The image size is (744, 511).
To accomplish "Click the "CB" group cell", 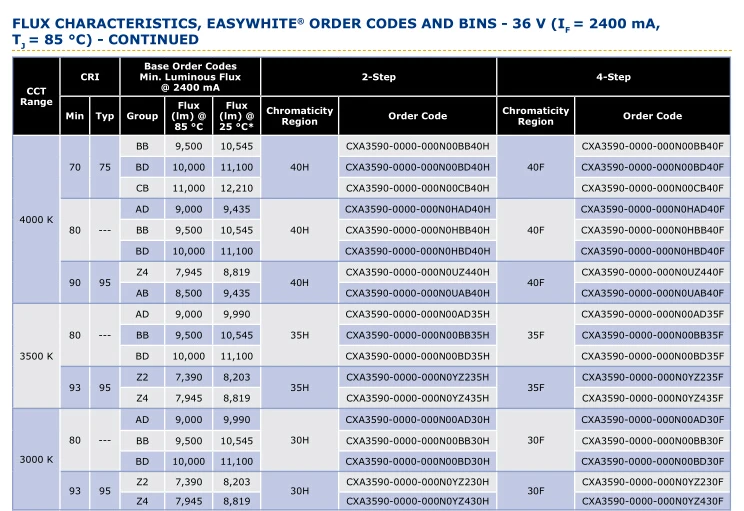I will (x=142, y=188).
